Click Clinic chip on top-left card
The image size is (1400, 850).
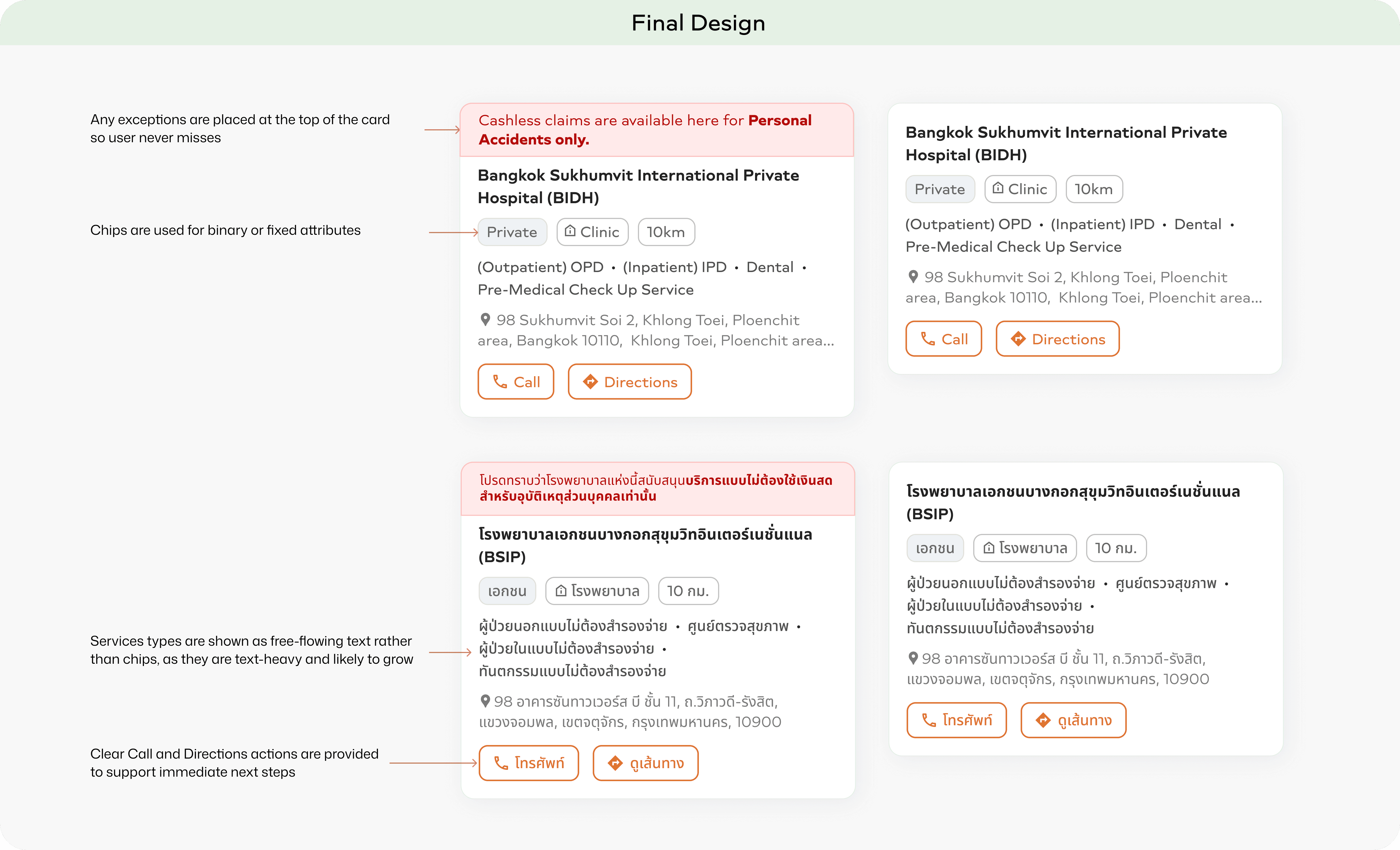coord(592,232)
